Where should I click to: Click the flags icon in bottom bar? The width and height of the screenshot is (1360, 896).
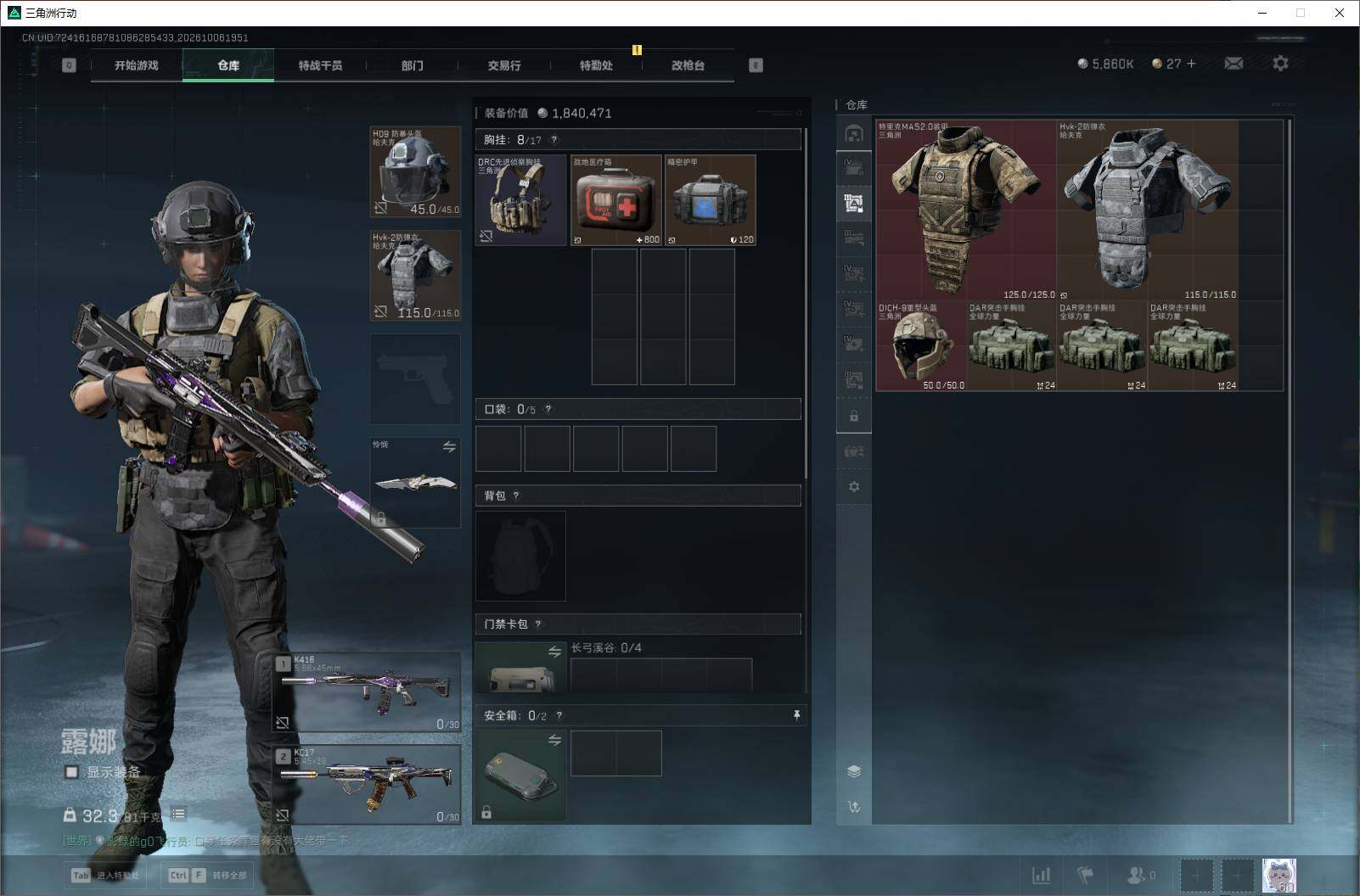1085,875
